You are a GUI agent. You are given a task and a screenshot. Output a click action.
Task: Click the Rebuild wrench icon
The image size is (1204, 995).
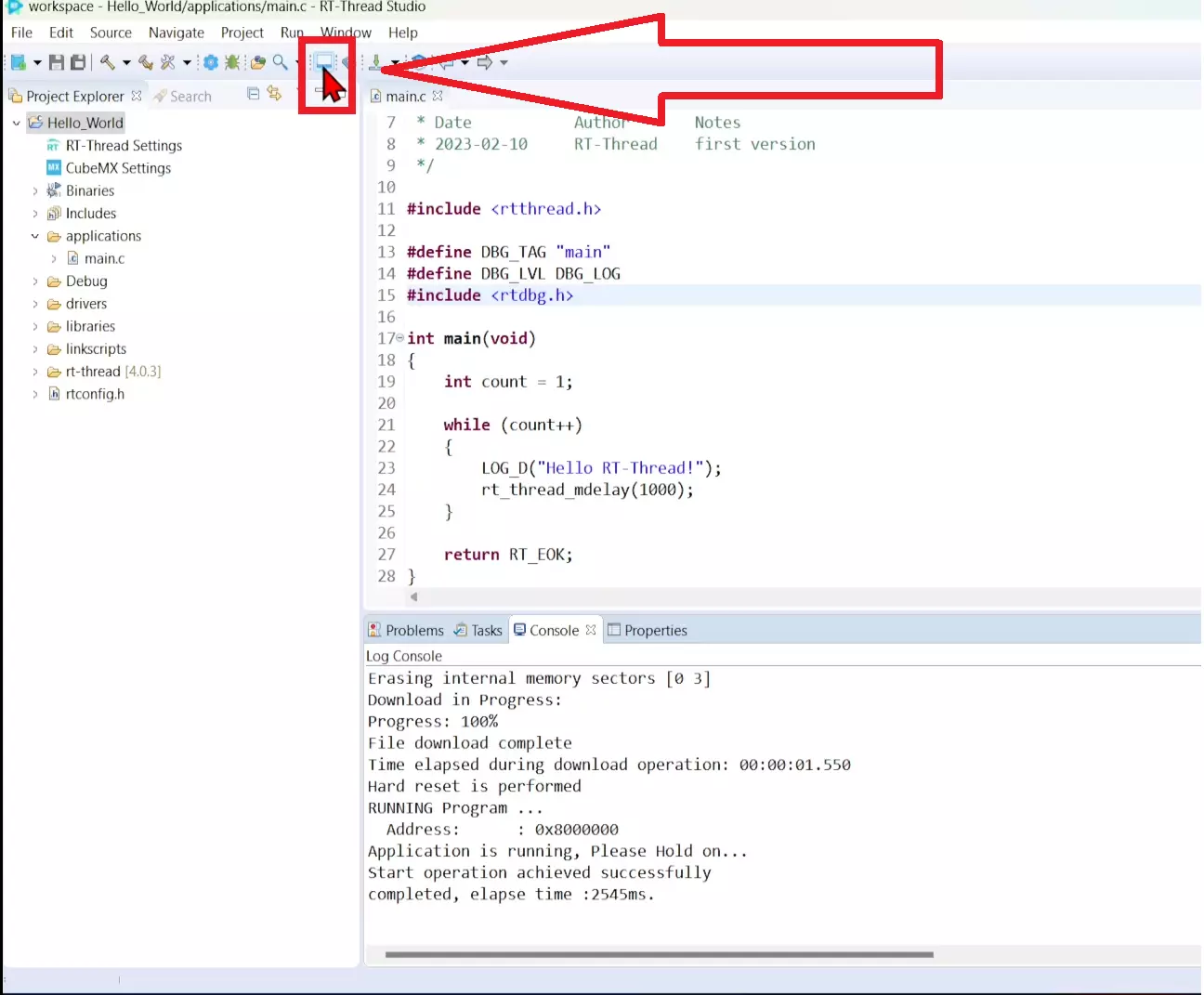coord(146,62)
